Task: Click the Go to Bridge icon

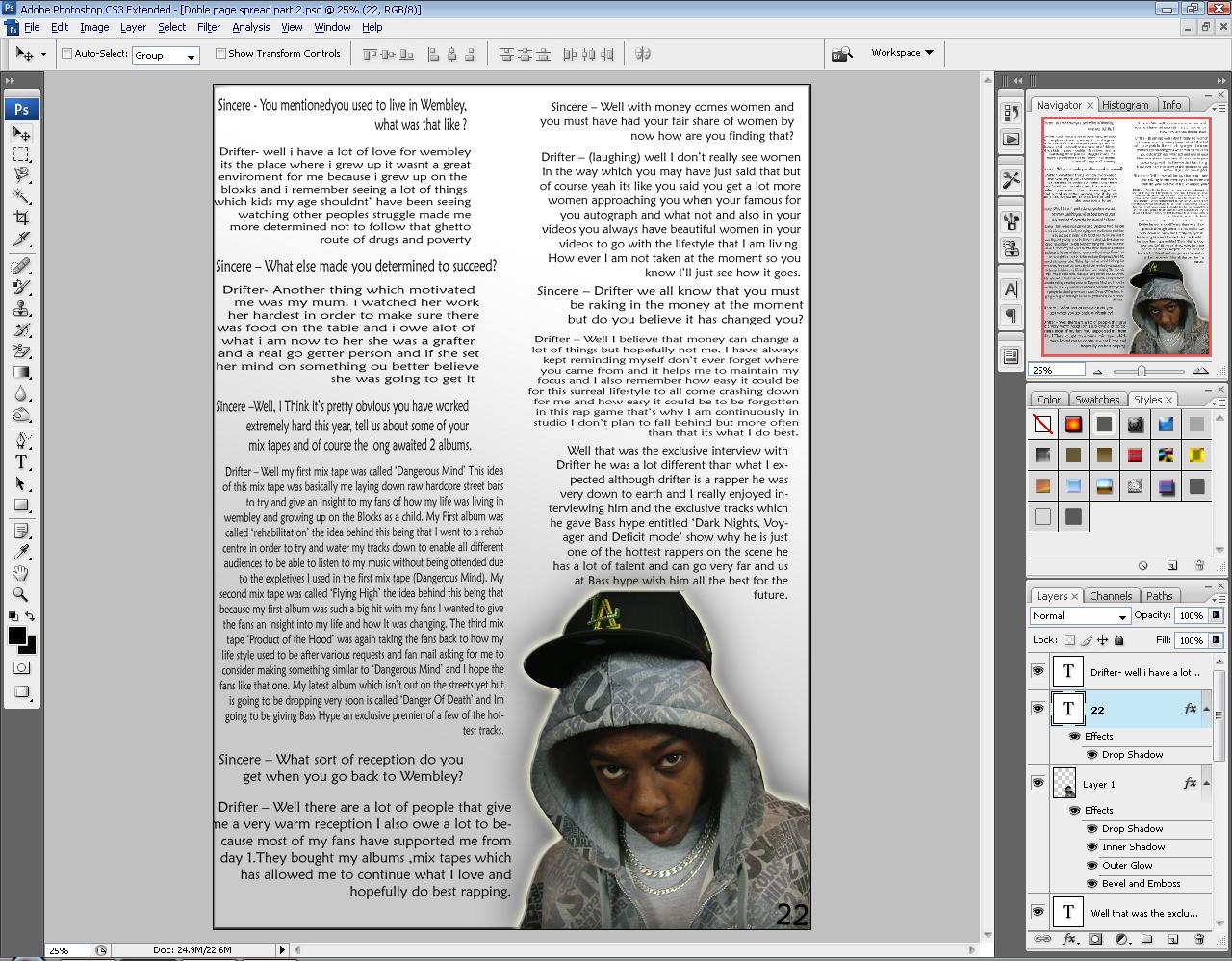Action: pos(842,54)
